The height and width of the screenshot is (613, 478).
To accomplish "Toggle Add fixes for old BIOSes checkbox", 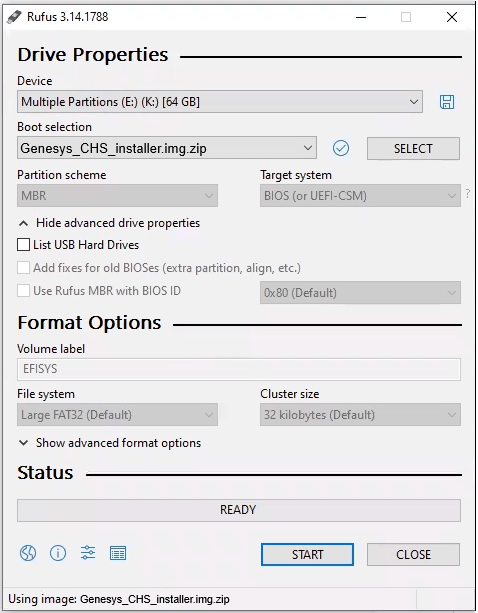I will click(x=23, y=268).
